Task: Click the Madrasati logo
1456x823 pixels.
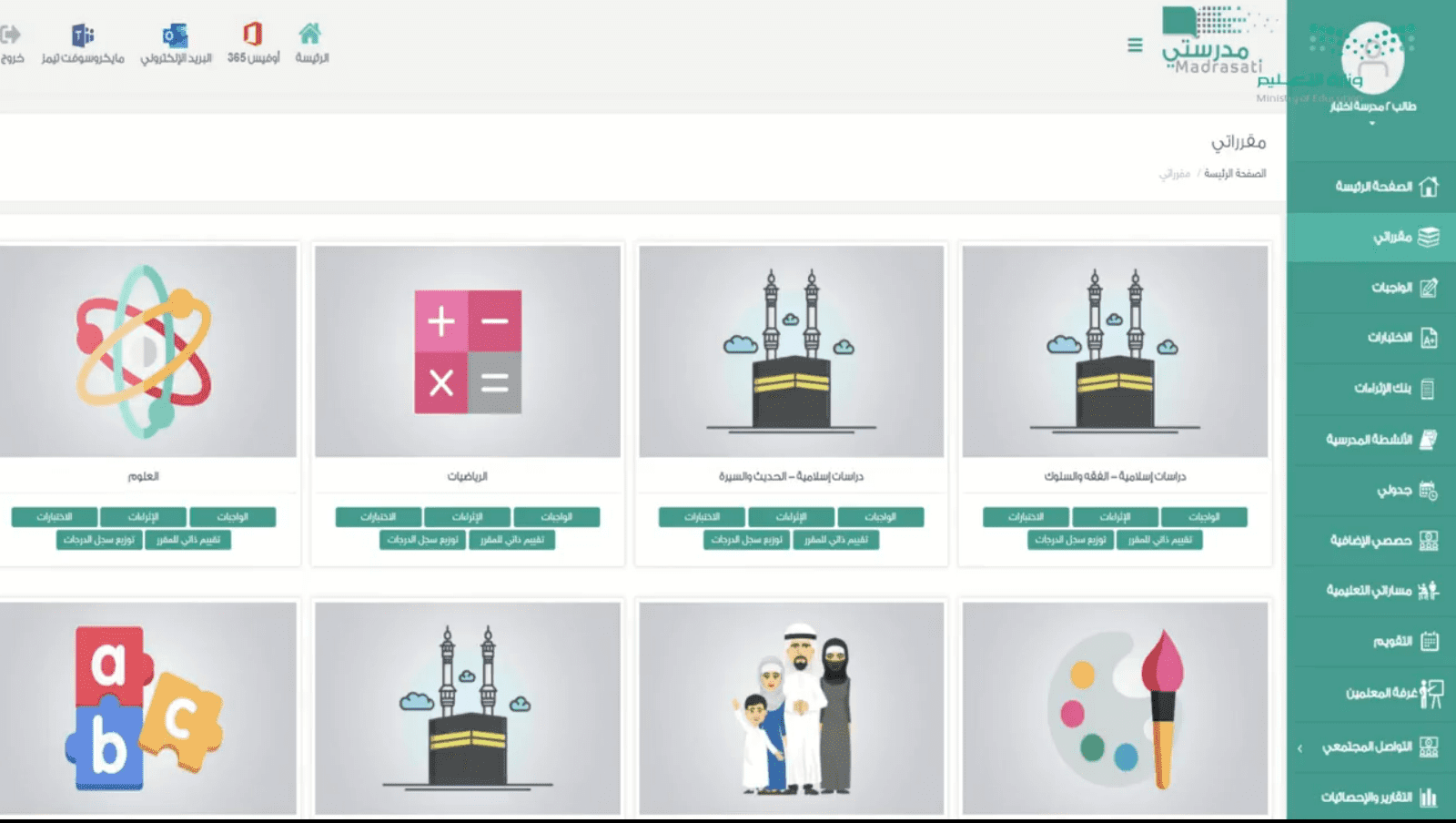Action: tap(1213, 41)
